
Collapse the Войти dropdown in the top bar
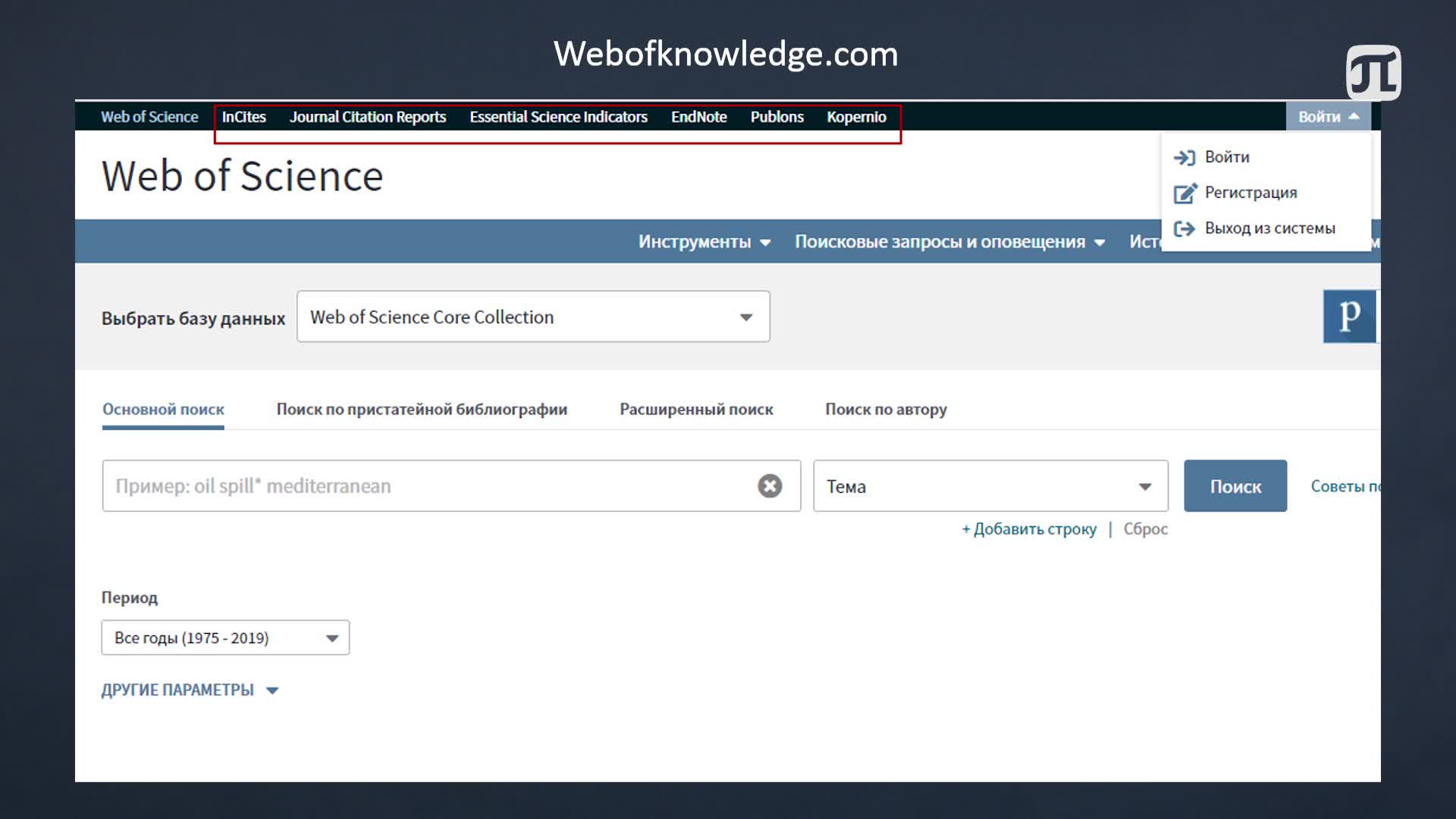pos(1329,117)
